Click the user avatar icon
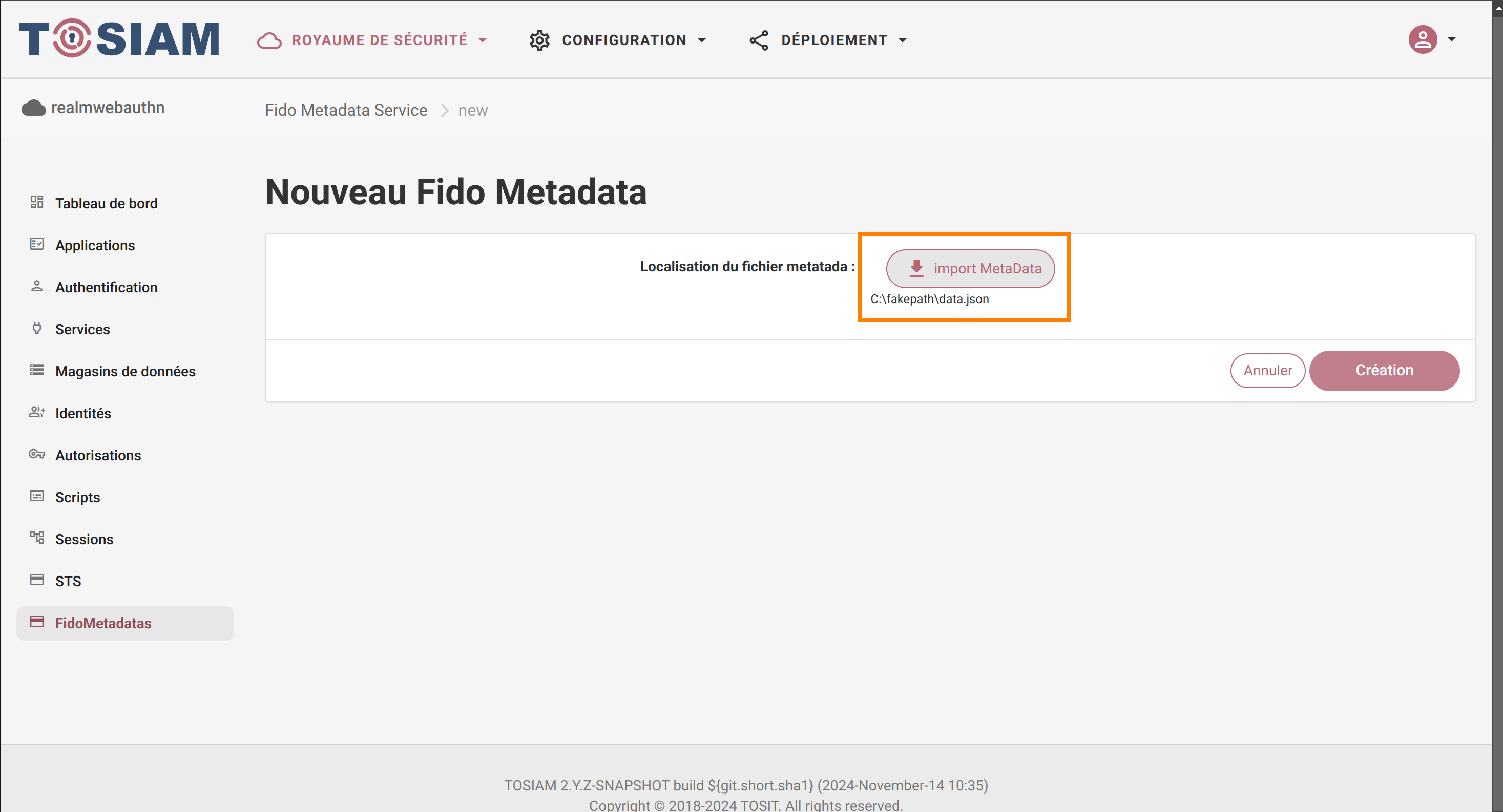Image resolution: width=1503 pixels, height=812 pixels. (1423, 39)
